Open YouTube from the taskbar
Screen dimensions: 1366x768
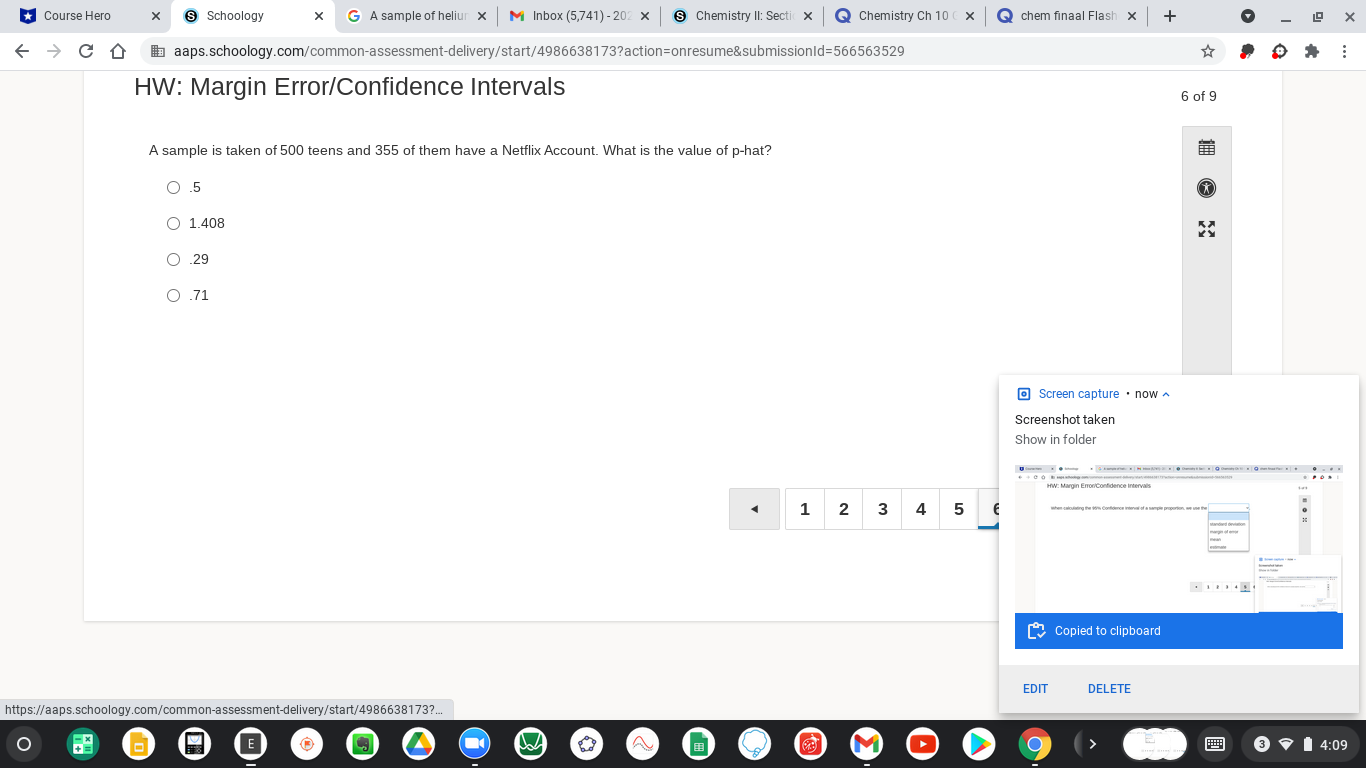tap(922, 744)
